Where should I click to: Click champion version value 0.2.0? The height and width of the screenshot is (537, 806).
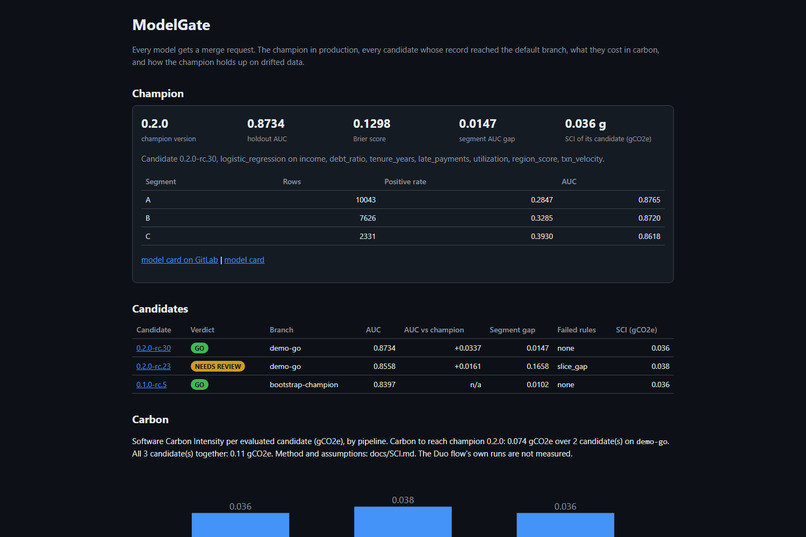[155, 124]
